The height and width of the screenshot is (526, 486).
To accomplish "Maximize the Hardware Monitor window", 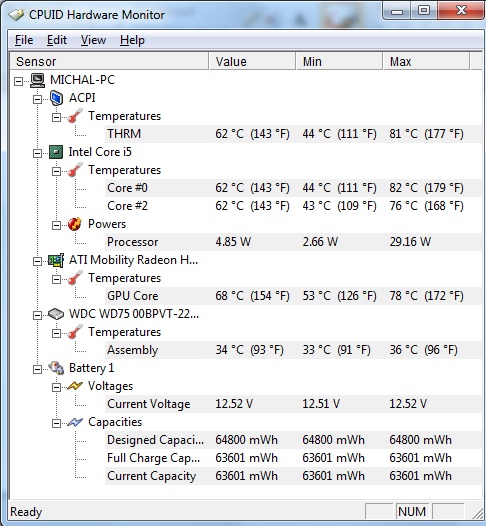I will point(424,11).
